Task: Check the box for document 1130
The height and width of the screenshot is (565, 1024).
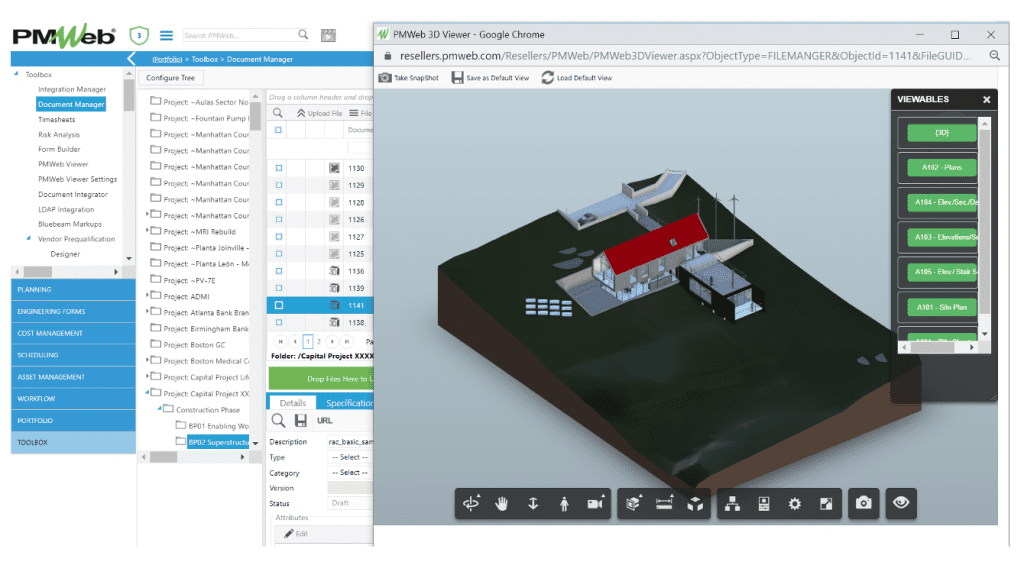Action: click(279, 169)
